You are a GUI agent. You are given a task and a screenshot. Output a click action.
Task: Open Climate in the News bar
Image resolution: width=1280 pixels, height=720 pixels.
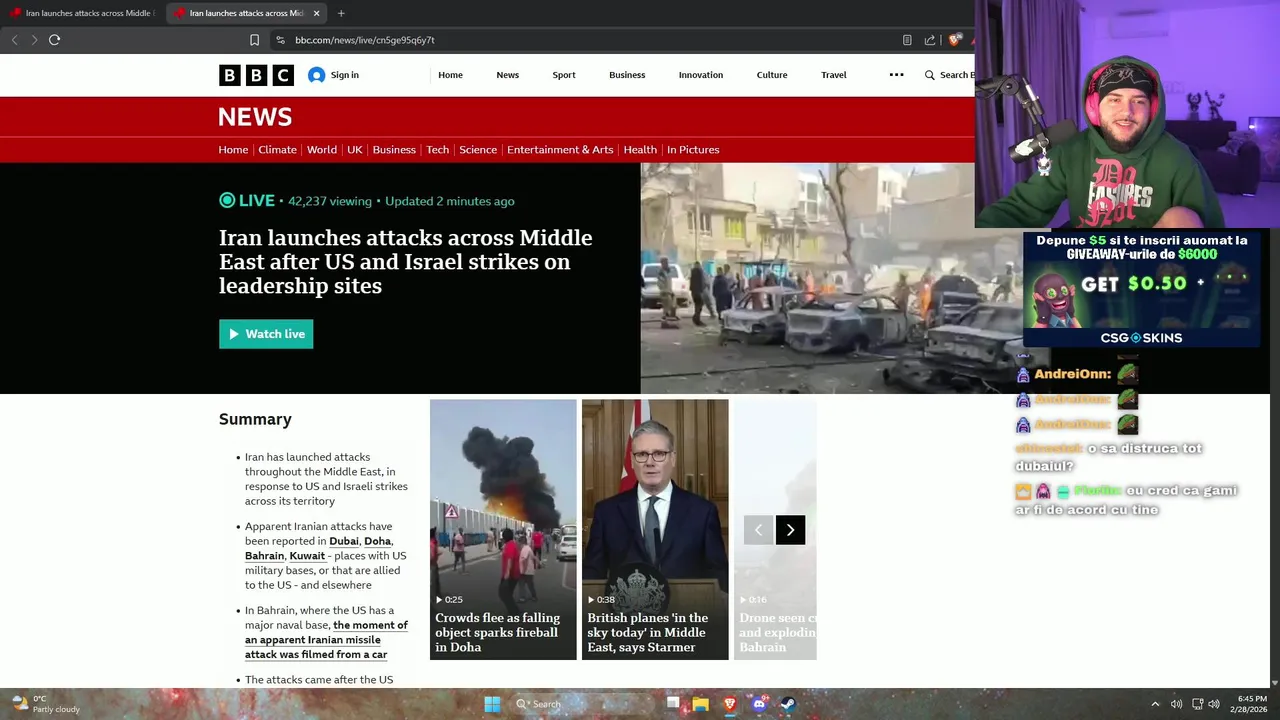coord(277,150)
